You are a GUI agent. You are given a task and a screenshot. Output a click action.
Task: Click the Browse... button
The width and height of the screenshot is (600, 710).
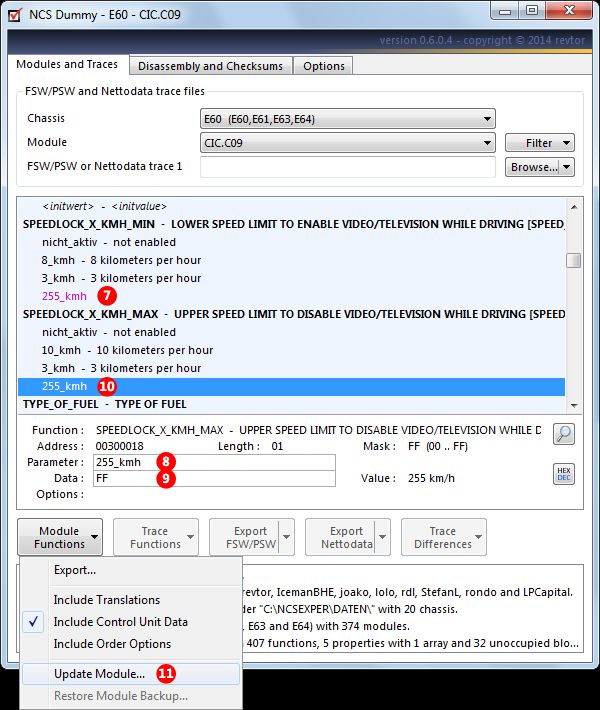pyautogui.click(x=533, y=167)
